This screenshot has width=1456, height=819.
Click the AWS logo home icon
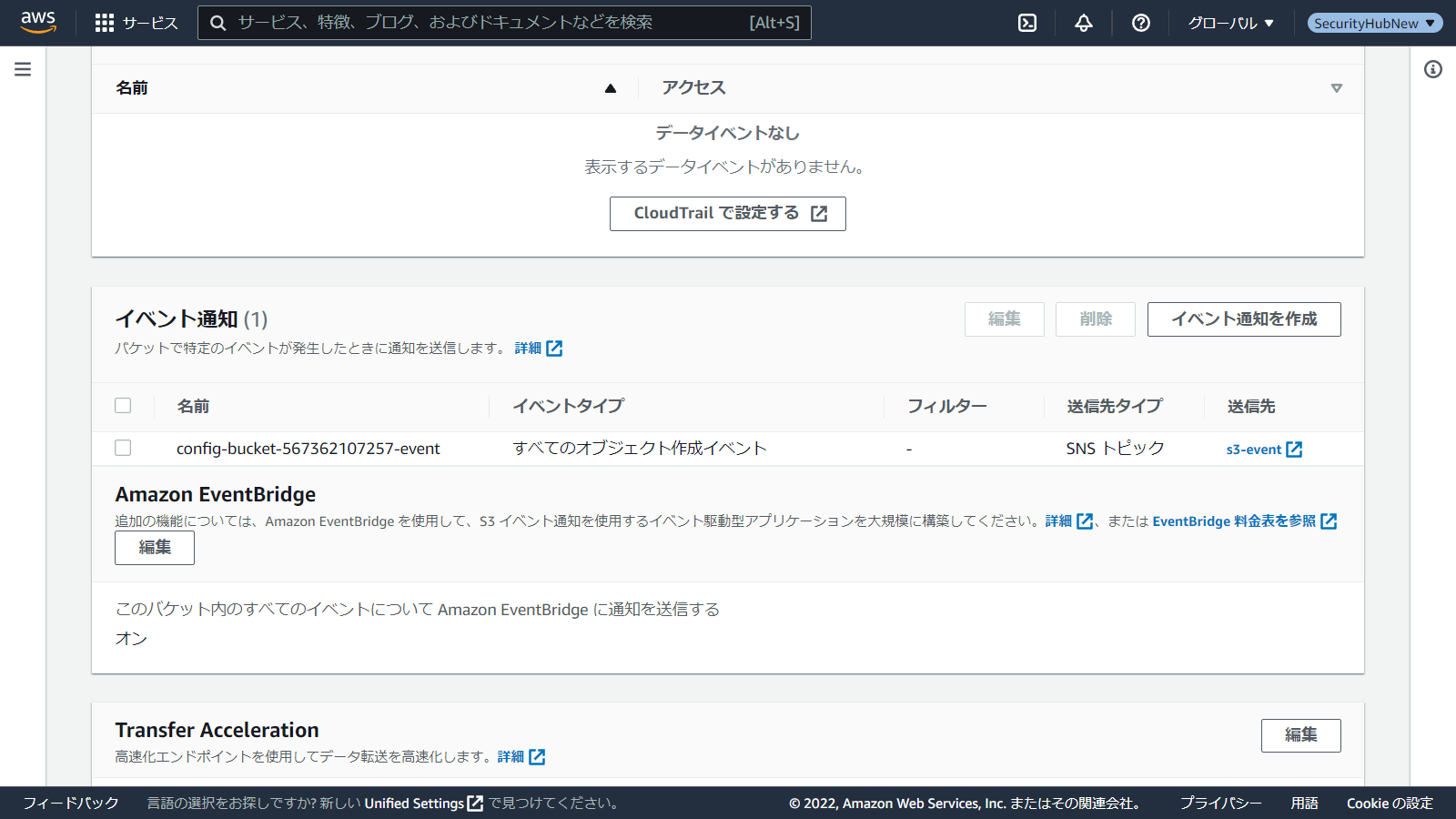[x=38, y=22]
